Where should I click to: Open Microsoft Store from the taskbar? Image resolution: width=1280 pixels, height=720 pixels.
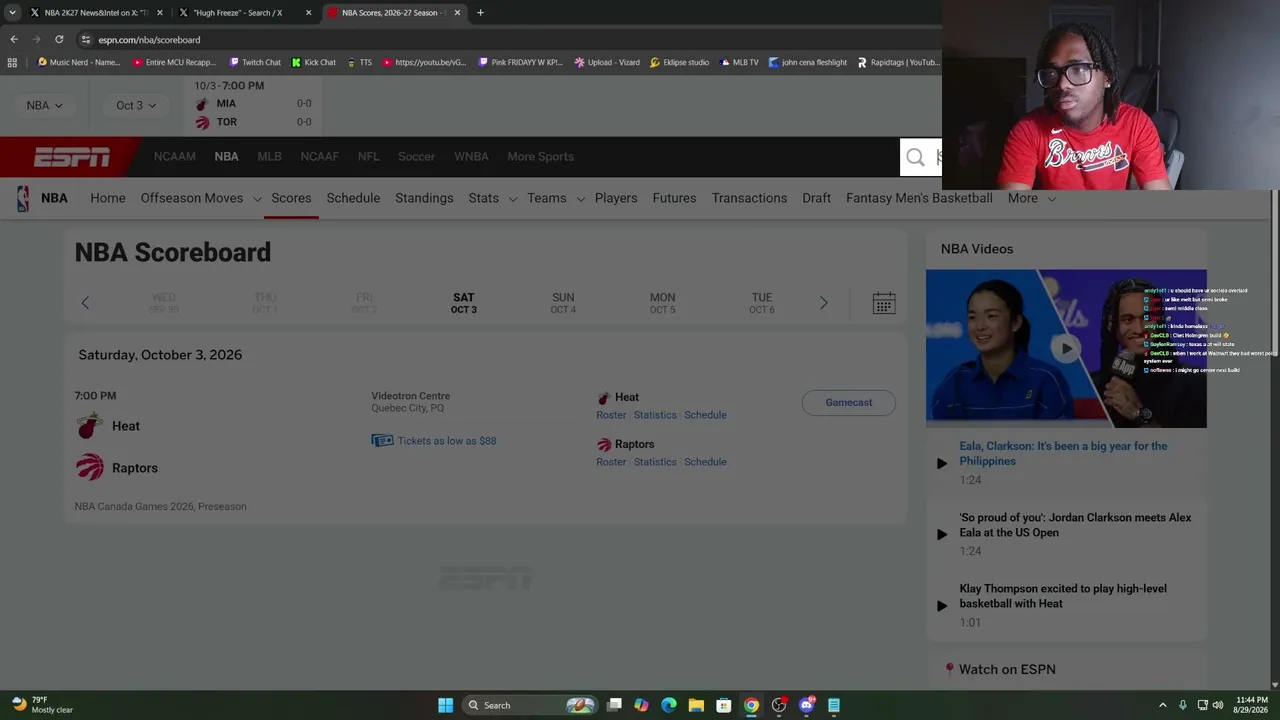[x=723, y=705]
